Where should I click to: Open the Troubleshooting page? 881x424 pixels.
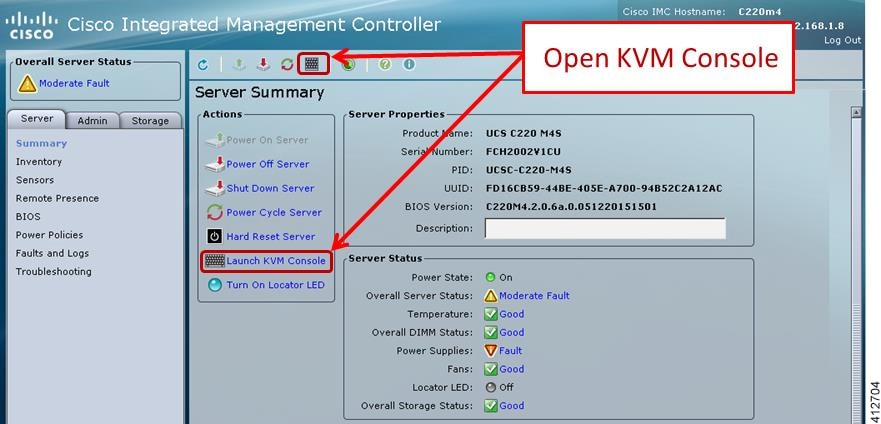pyautogui.click(x=53, y=272)
